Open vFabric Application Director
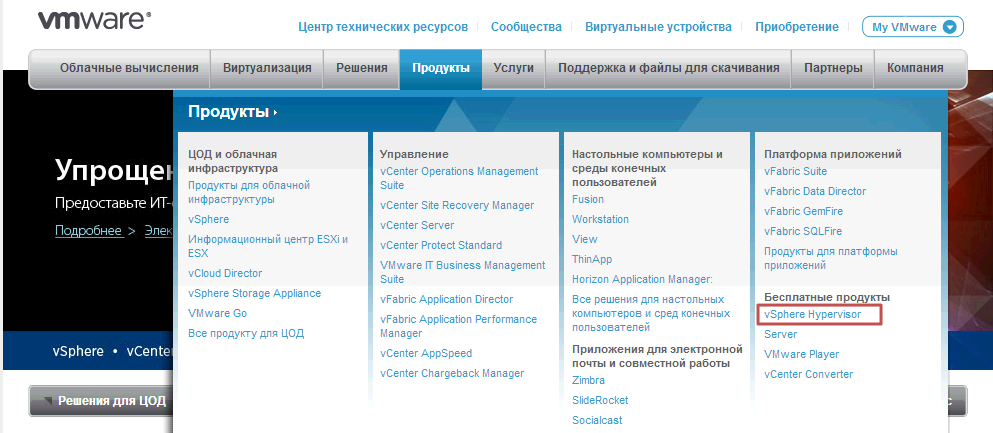Viewport: 993px width, 433px height. point(446,299)
